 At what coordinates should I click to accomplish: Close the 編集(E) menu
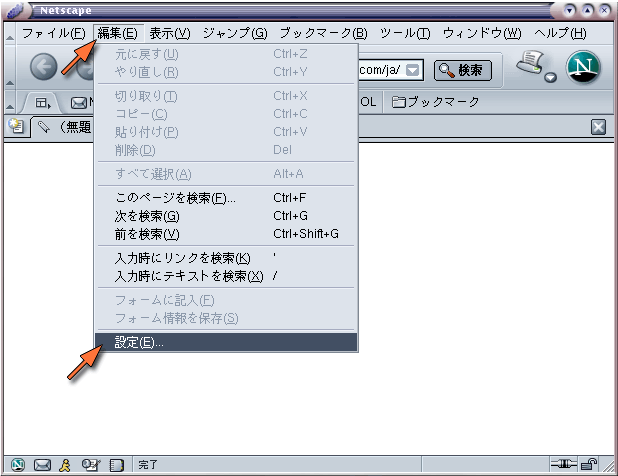coord(117,33)
